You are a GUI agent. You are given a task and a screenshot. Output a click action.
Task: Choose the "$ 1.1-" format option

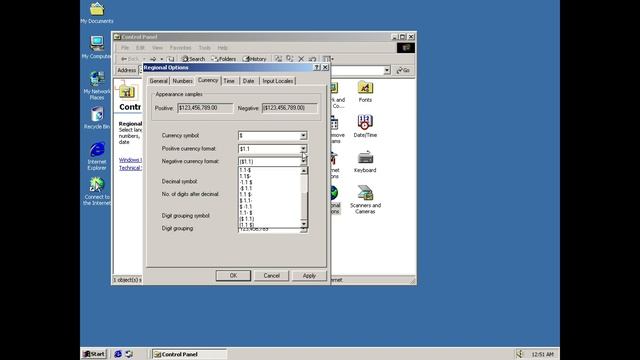pyautogui.click(x=246, y=200)
